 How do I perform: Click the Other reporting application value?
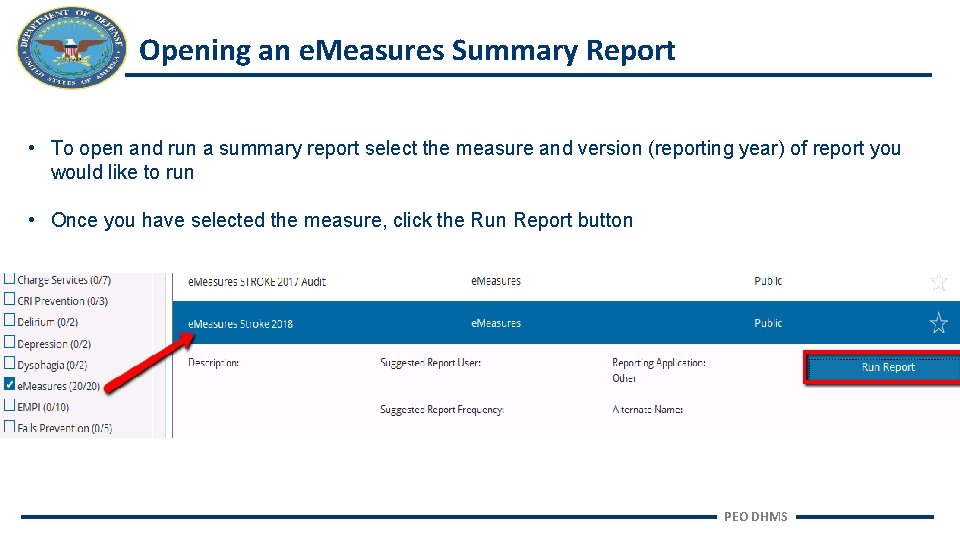click(x=624, y=378)
